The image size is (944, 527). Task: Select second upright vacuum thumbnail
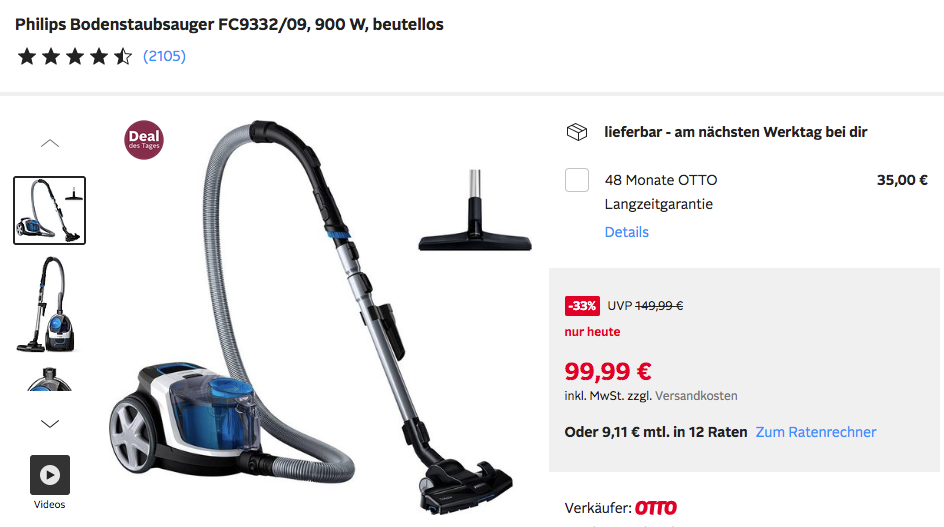(x=46, y=304)
